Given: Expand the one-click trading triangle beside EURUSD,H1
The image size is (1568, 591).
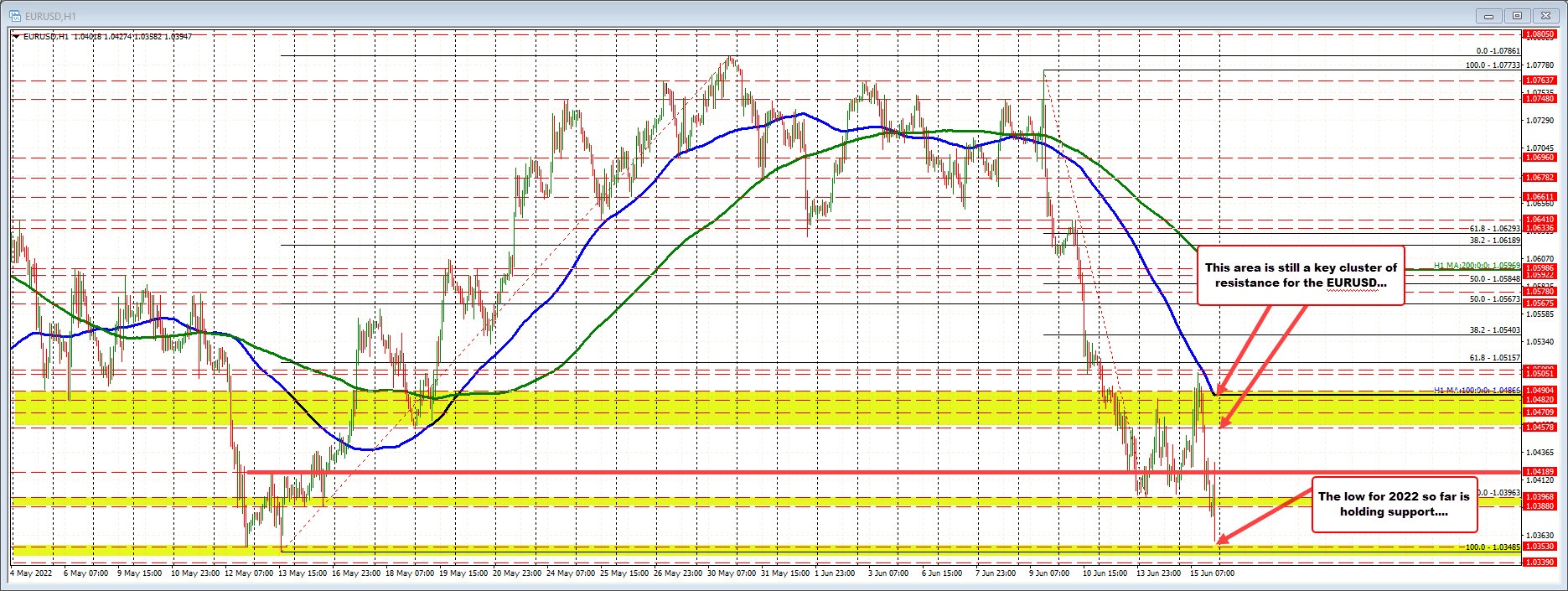Looking at the screenshot, I should (17, 36).
